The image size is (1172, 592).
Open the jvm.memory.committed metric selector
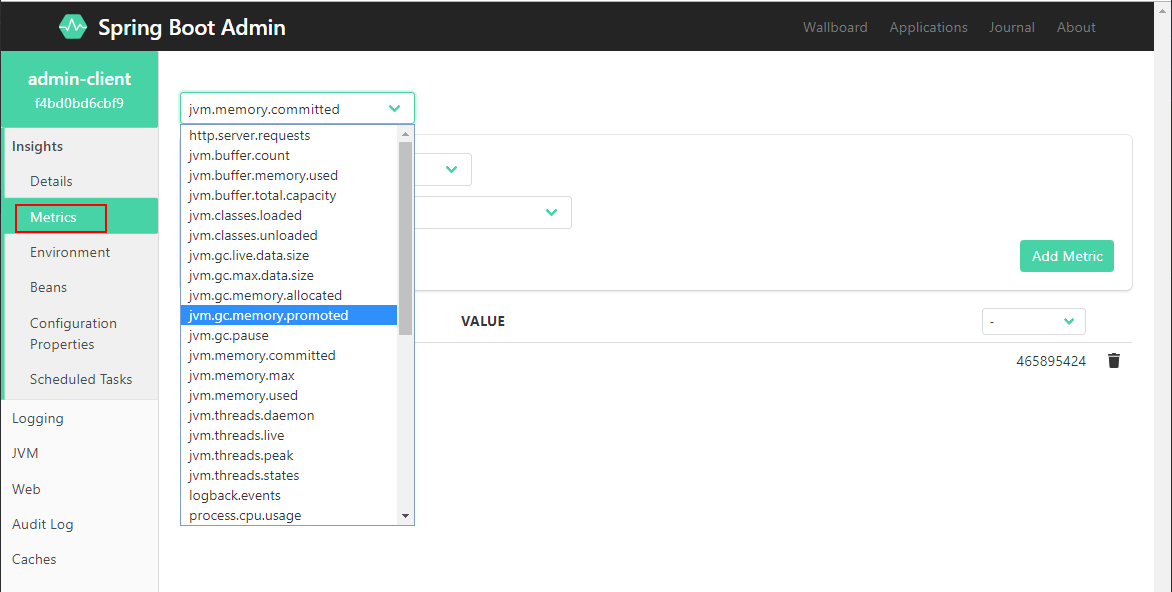tap(297, 109)
